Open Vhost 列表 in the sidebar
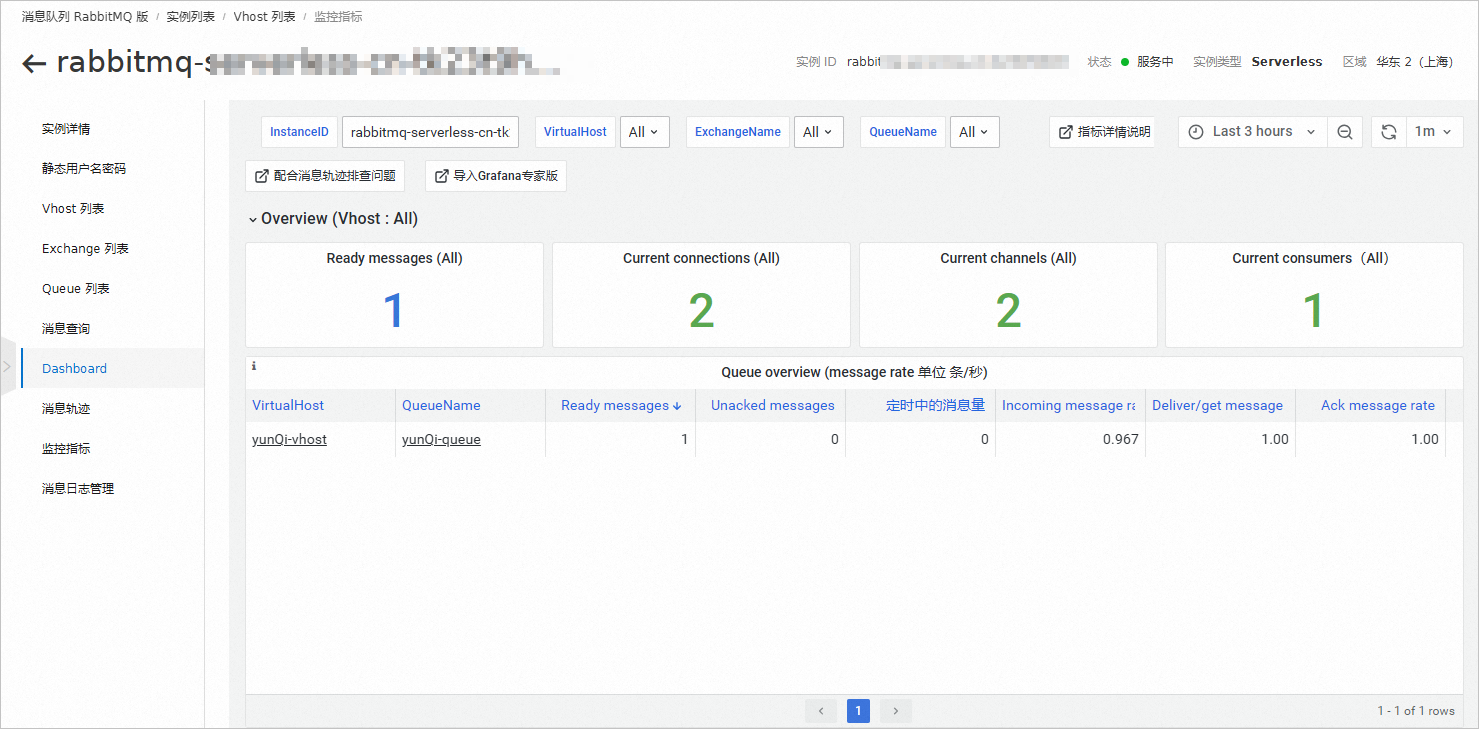Screen dimensions: 1479x729 click(x=73, y=209)
